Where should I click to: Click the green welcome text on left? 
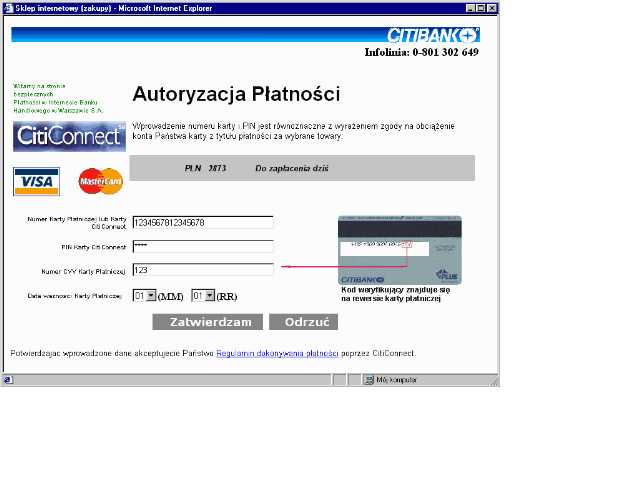click(x=58, y=98)
